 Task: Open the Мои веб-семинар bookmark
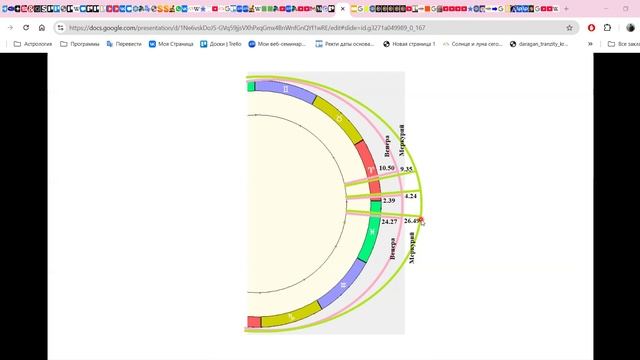[277, 44]
